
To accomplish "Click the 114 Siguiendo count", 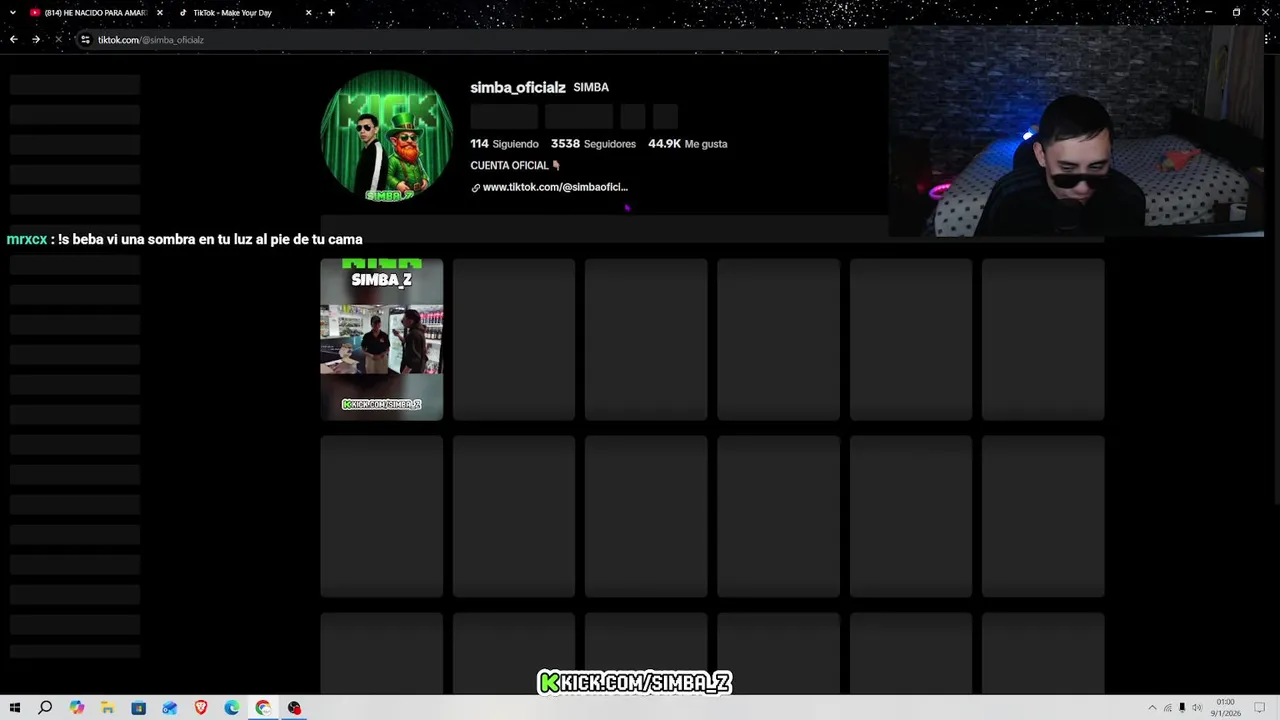I will click(x=504, y=144).
